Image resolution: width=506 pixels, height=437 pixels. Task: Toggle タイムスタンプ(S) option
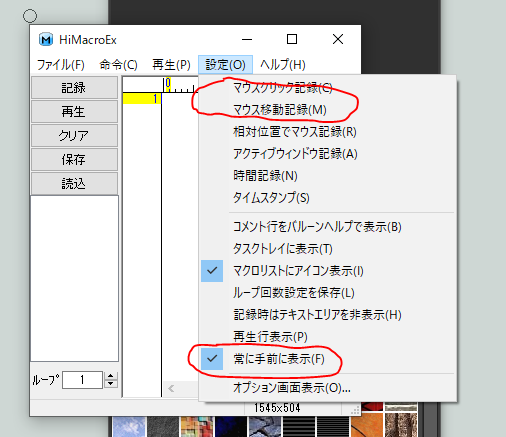tap(328, 198)
